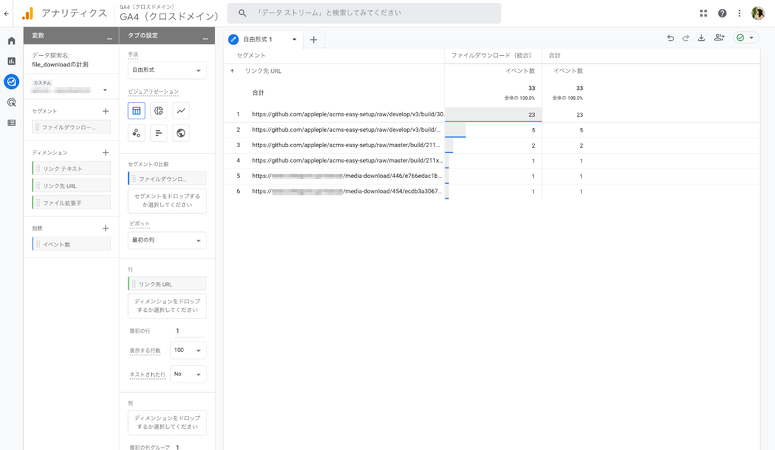Image resolution: width=775 pixels, height=450 pixels.
Task: Select the bar chart visualization
Action: point(159,133)
